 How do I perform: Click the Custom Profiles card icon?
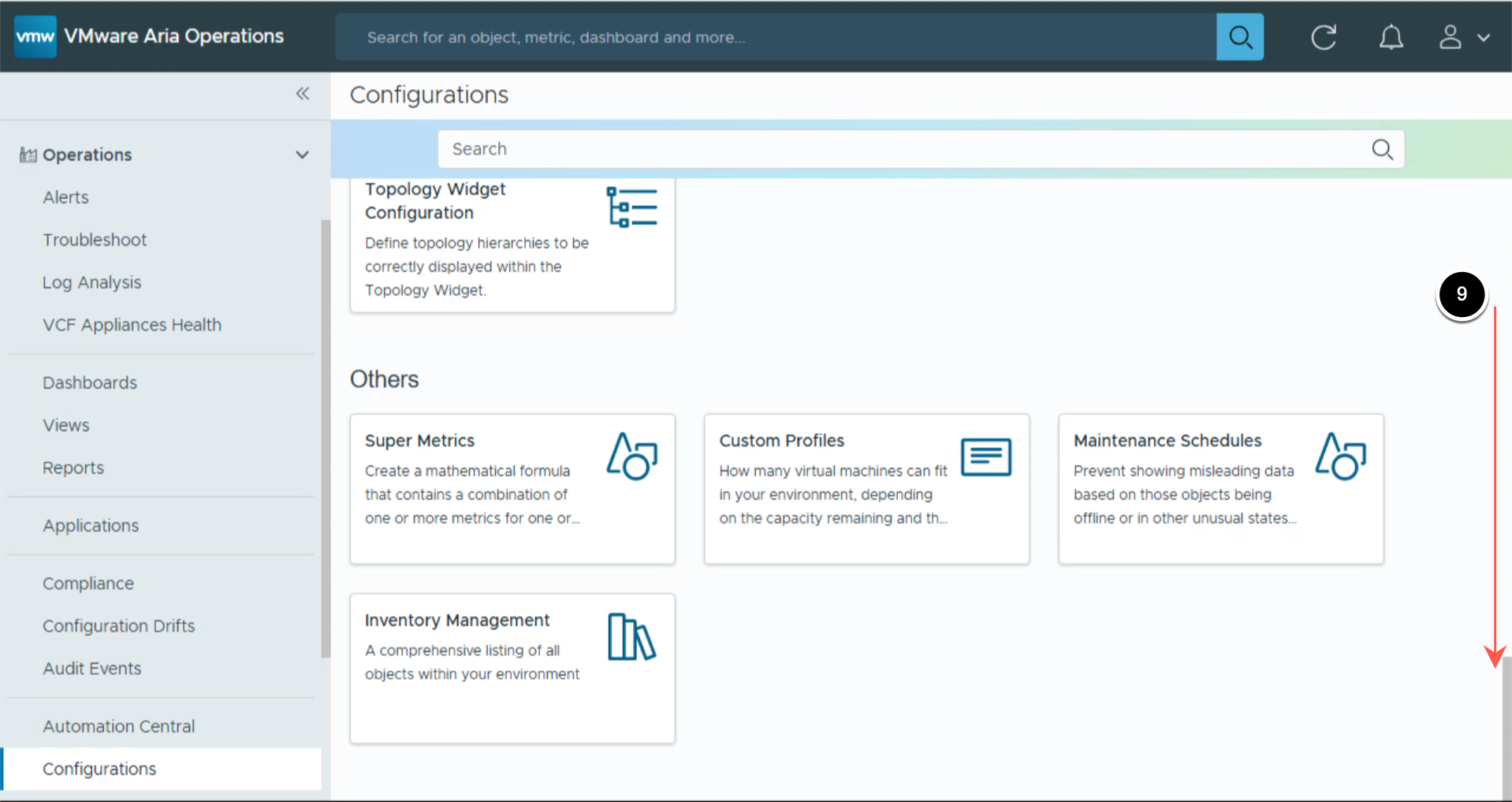pyautogui.click(x=985, y=457)
